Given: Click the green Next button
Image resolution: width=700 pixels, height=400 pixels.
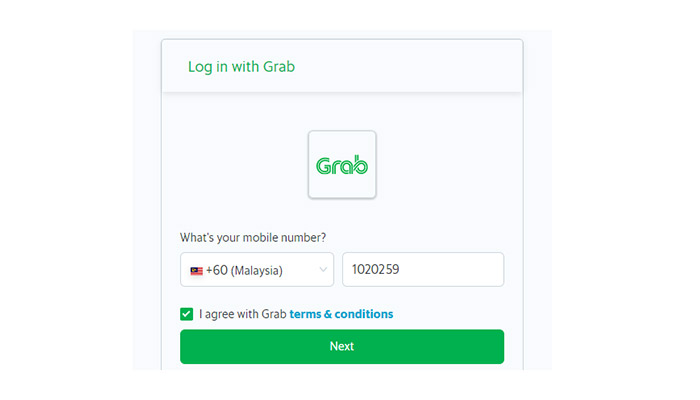Looking at the screenshot, I should pos(342,346).
